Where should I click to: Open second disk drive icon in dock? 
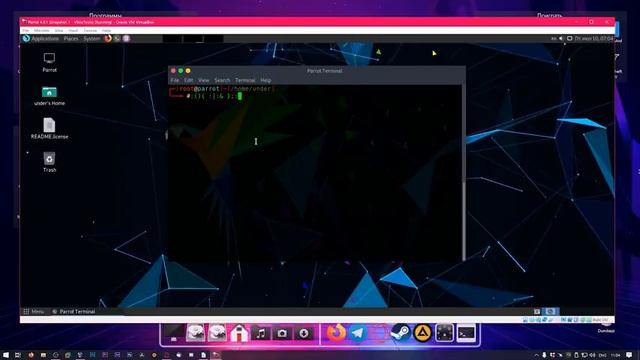[217, 333]
